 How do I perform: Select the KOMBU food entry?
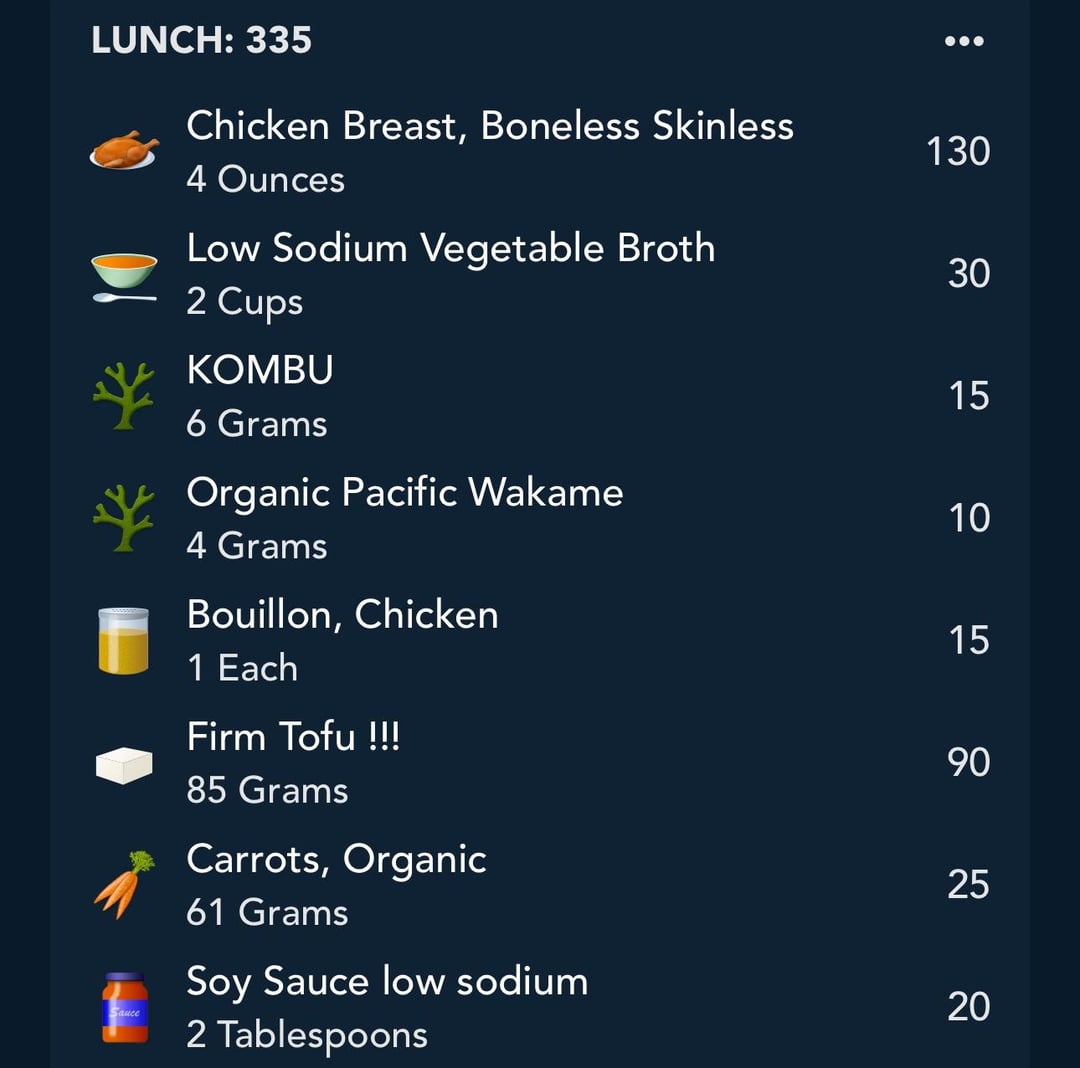[540, 396]
